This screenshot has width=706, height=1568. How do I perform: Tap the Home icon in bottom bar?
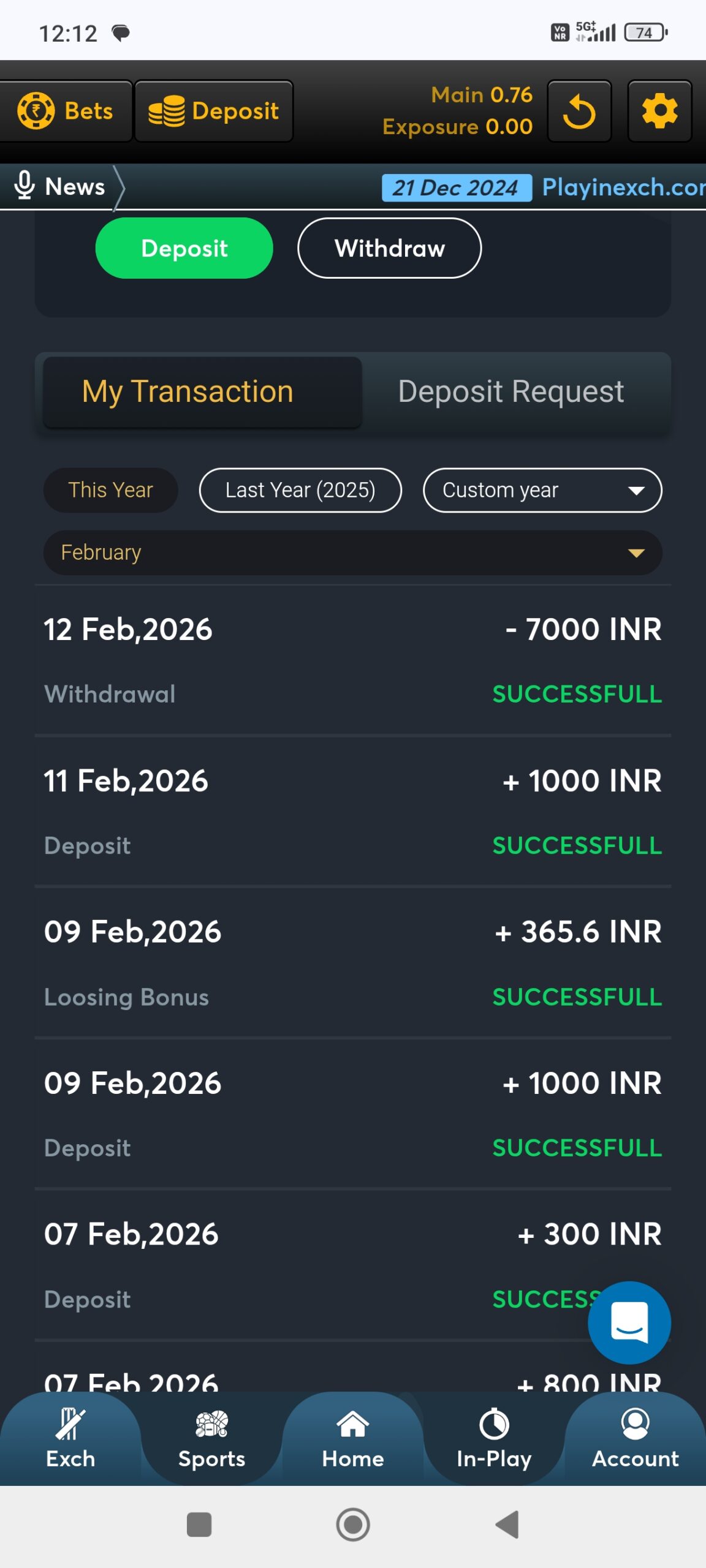pos(353,1424)
